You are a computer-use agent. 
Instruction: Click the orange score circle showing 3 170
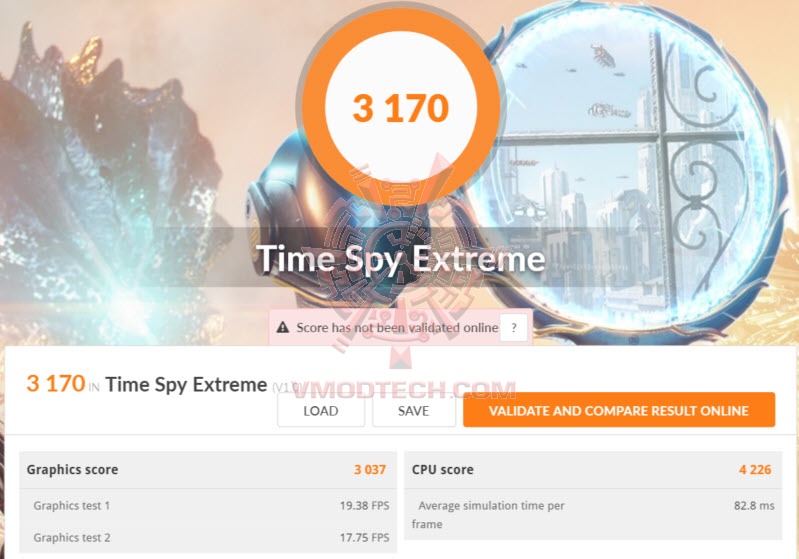(x=400, y=108)
